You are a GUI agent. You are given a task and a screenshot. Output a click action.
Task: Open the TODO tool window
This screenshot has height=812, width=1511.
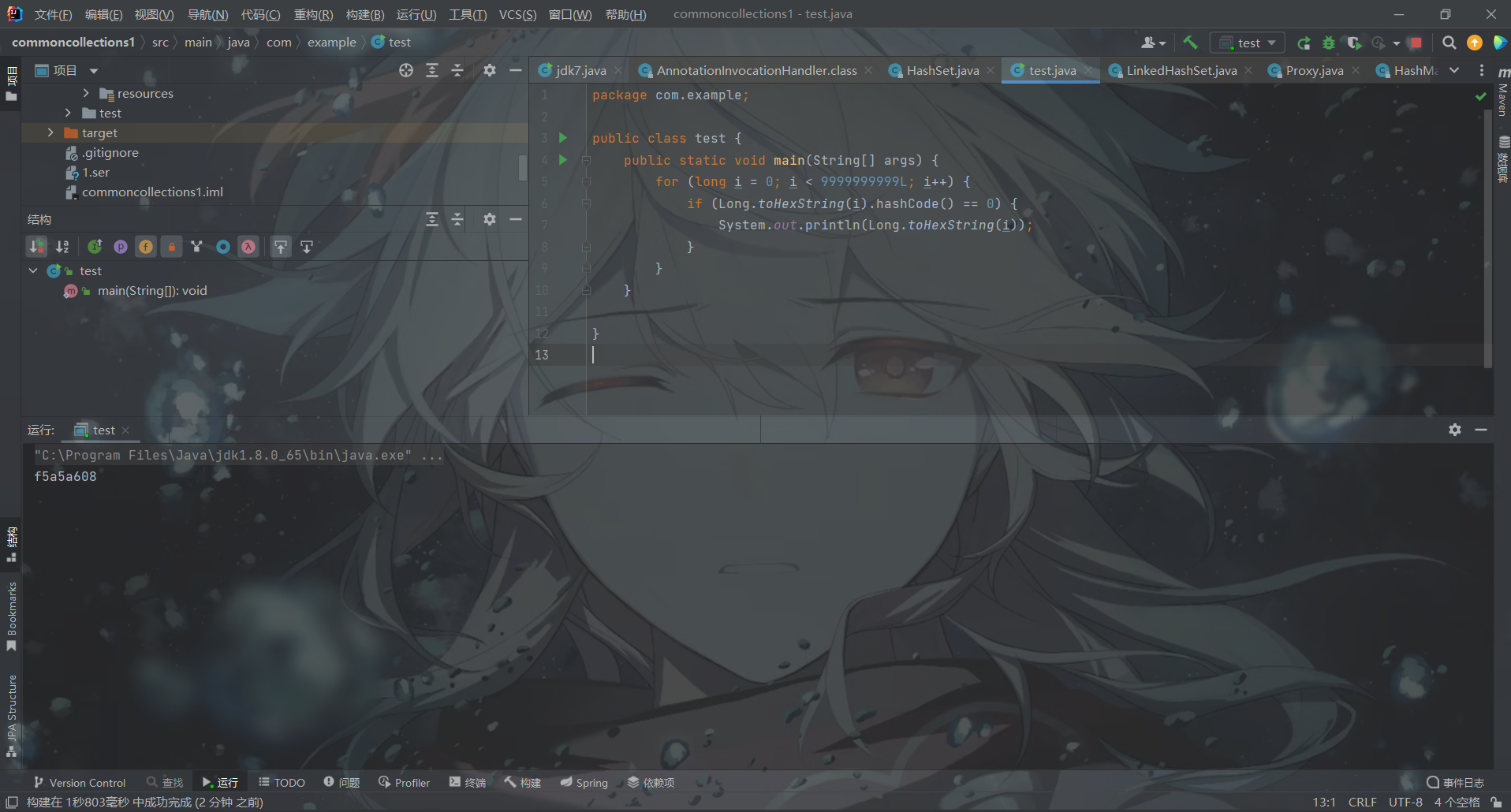[x=282, y=783]
